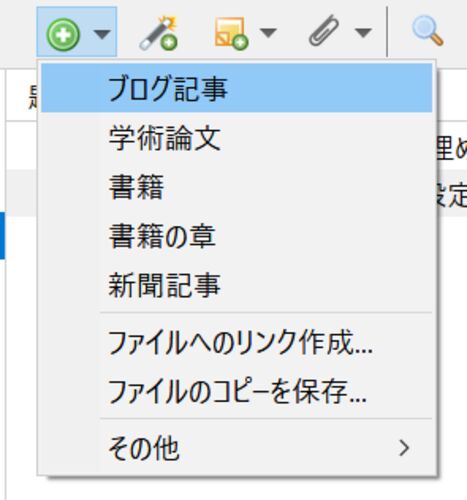This screenshot has height=500, width=467.
Task: Select 新聞記事 item type
Action: pos(237,285)
